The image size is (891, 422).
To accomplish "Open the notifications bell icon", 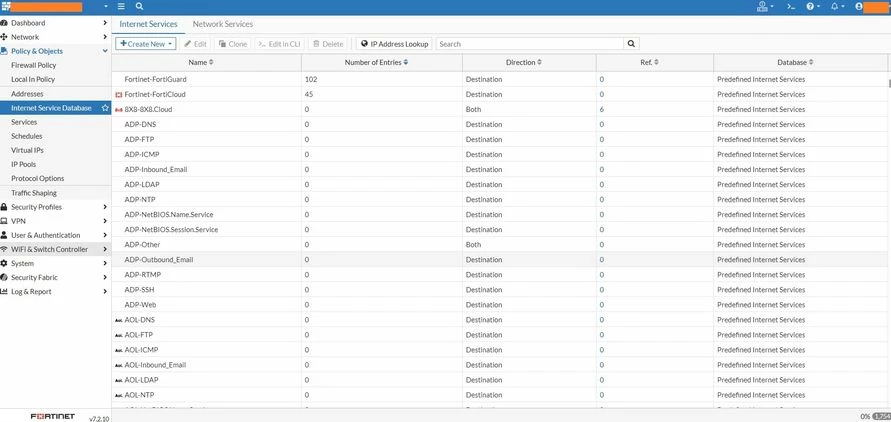I will tap(838, 7).
